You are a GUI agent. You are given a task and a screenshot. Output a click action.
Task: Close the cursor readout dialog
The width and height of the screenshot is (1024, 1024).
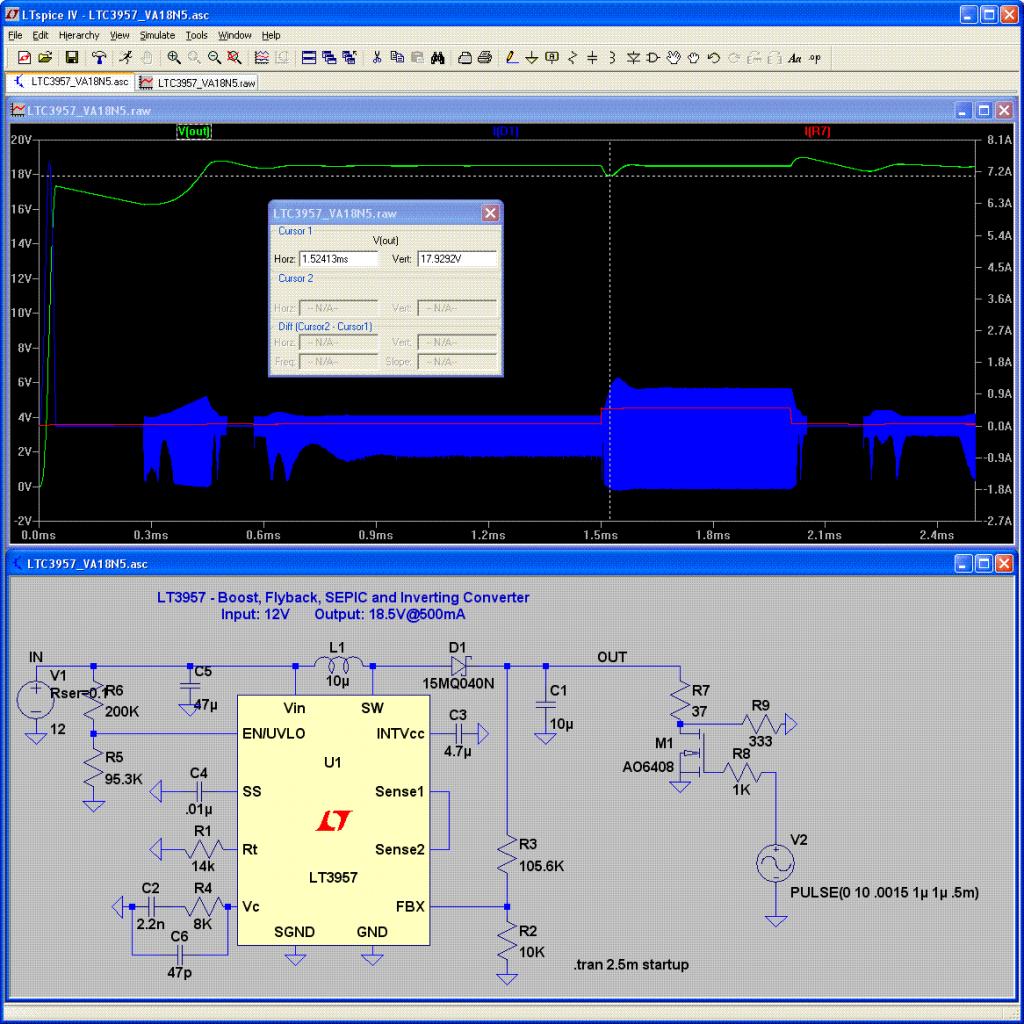tap(490, 213)
